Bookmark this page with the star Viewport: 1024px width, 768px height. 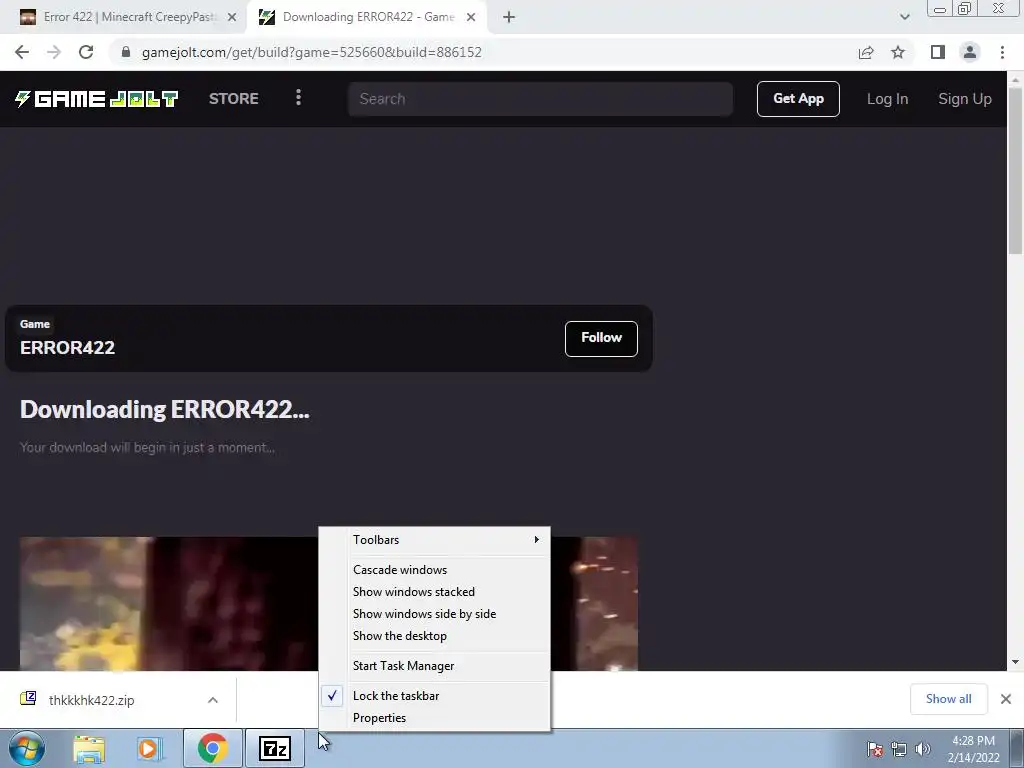coord(898,52)
